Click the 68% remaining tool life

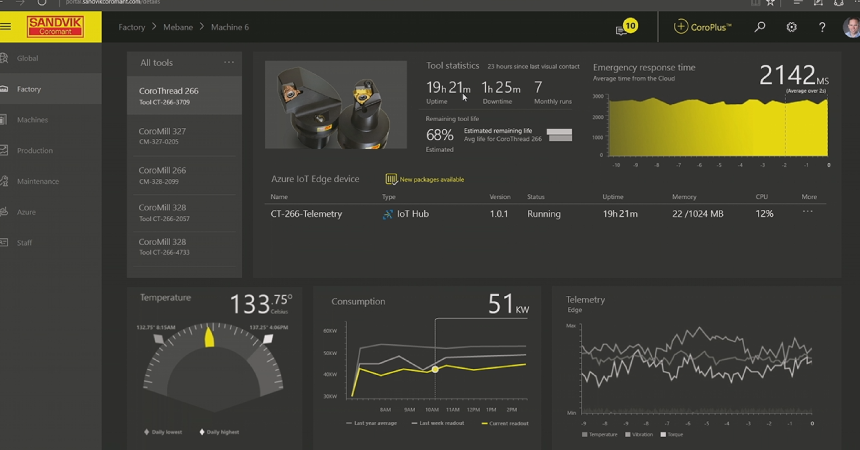(440, 134)
